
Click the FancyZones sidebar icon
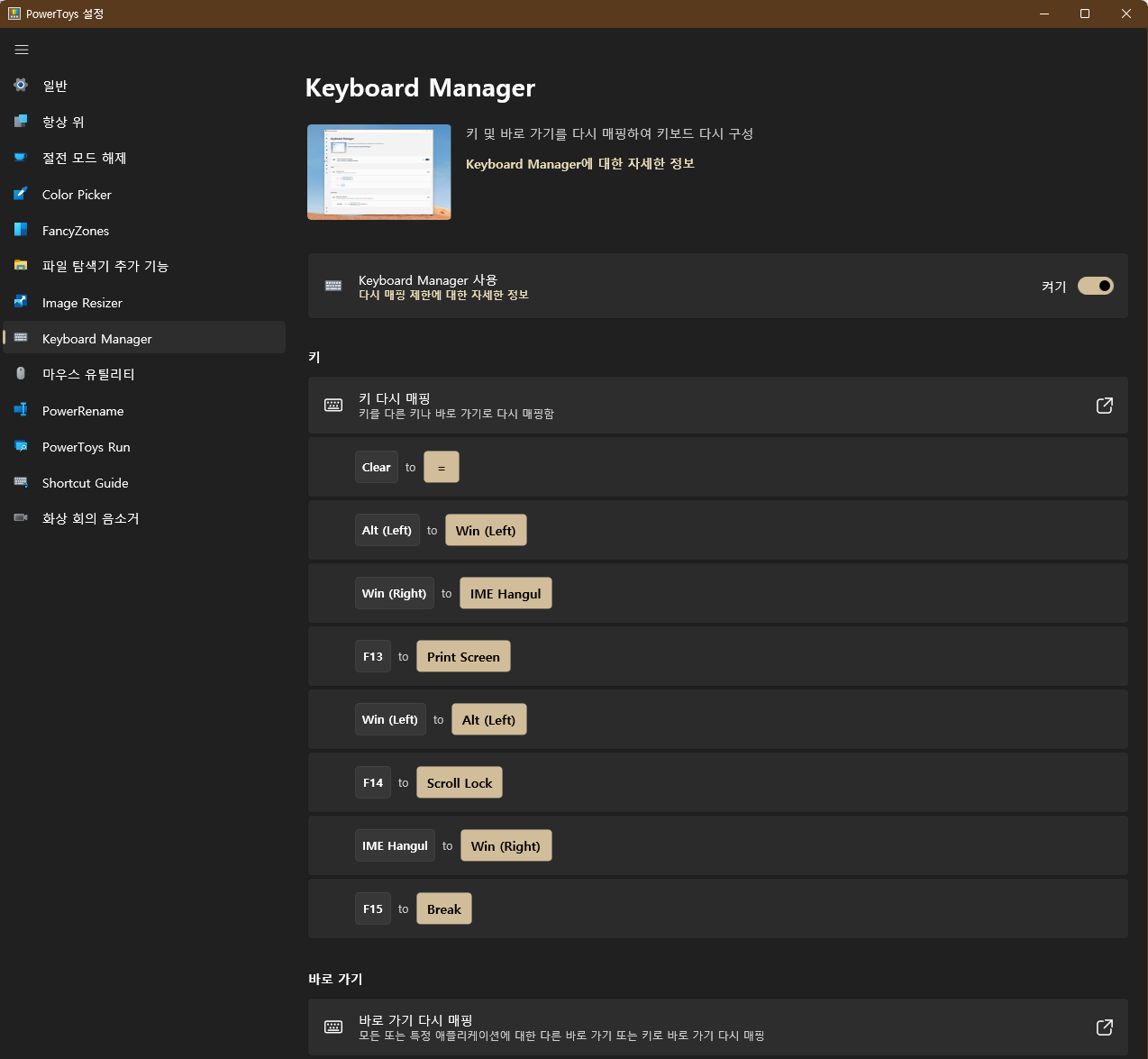click(x=21, y=230)
